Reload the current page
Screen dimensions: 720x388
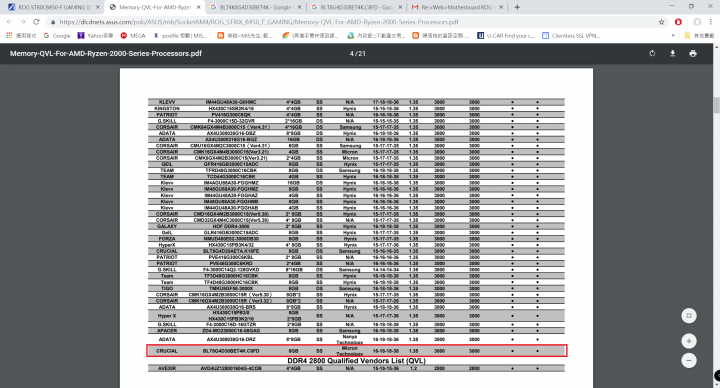tap(36, 22)
